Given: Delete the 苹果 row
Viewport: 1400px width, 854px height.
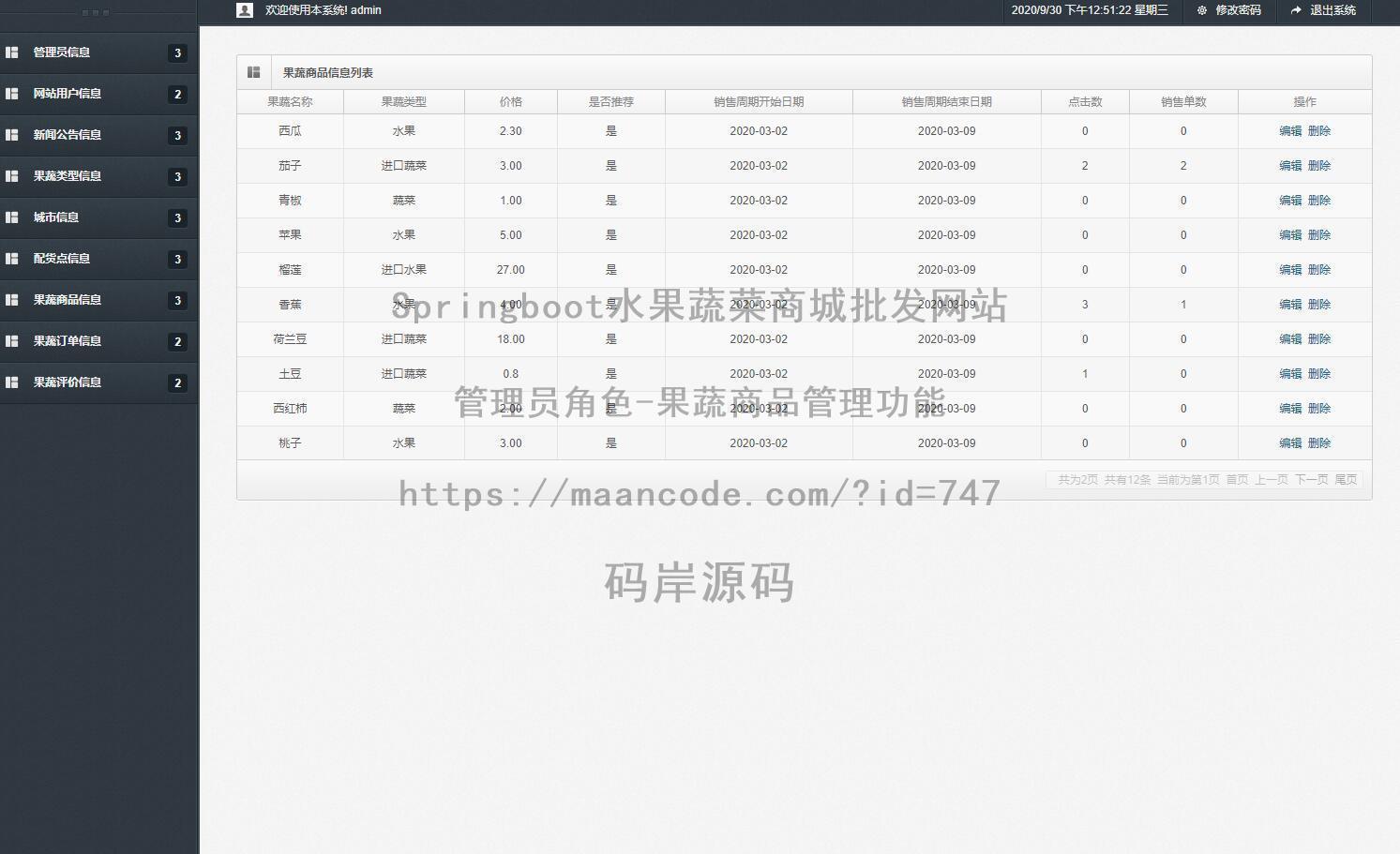Looking at the screenshot, I should coord(1319,235).
